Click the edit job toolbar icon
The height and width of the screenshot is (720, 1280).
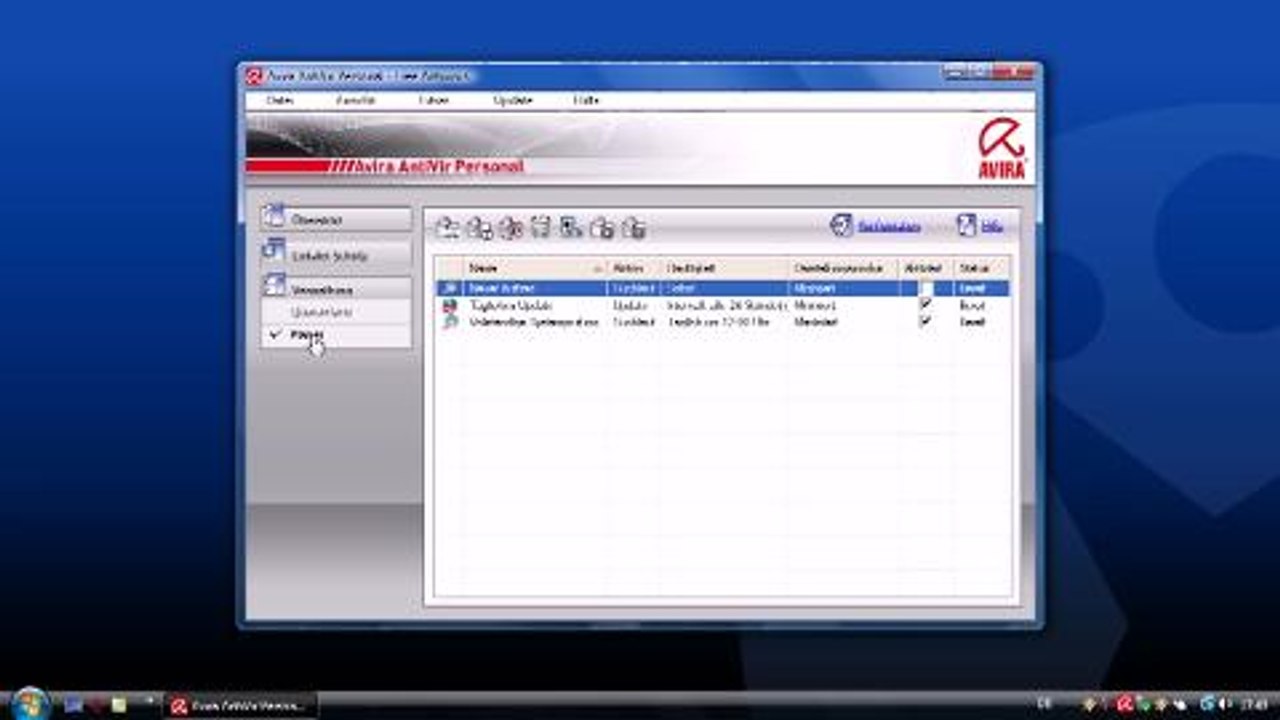tap(510, 228)
